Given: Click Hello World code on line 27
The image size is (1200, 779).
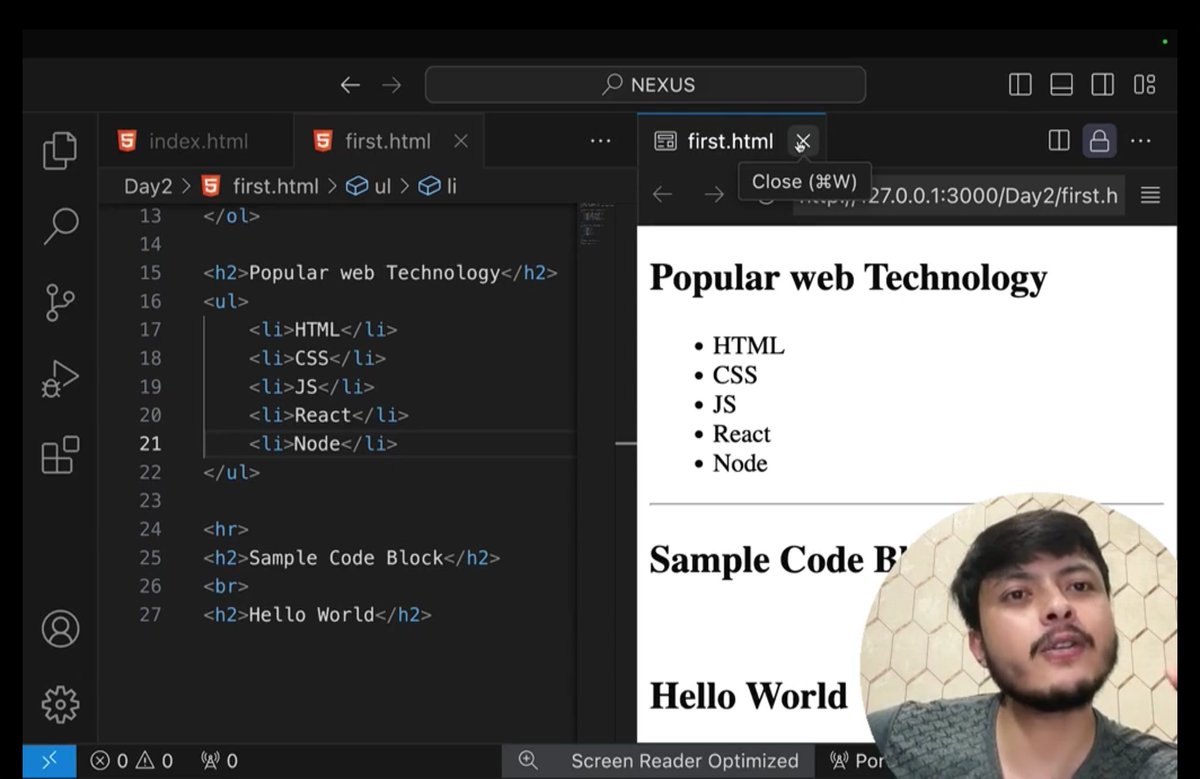Looking at the screenshot, I should pos(317,615).
